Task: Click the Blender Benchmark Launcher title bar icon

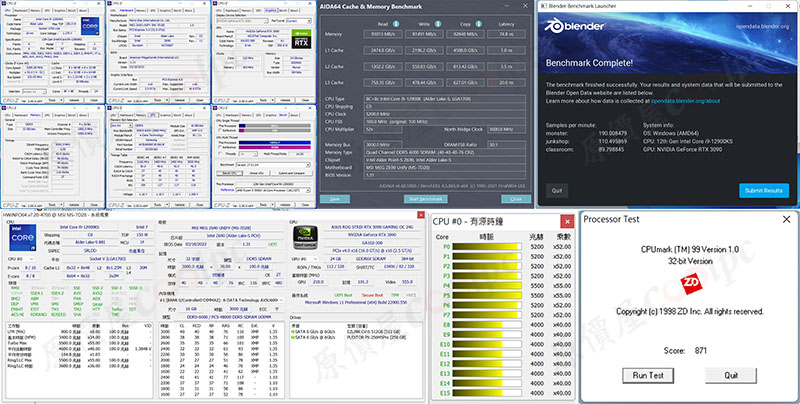Action: click(x=543, y=6)
